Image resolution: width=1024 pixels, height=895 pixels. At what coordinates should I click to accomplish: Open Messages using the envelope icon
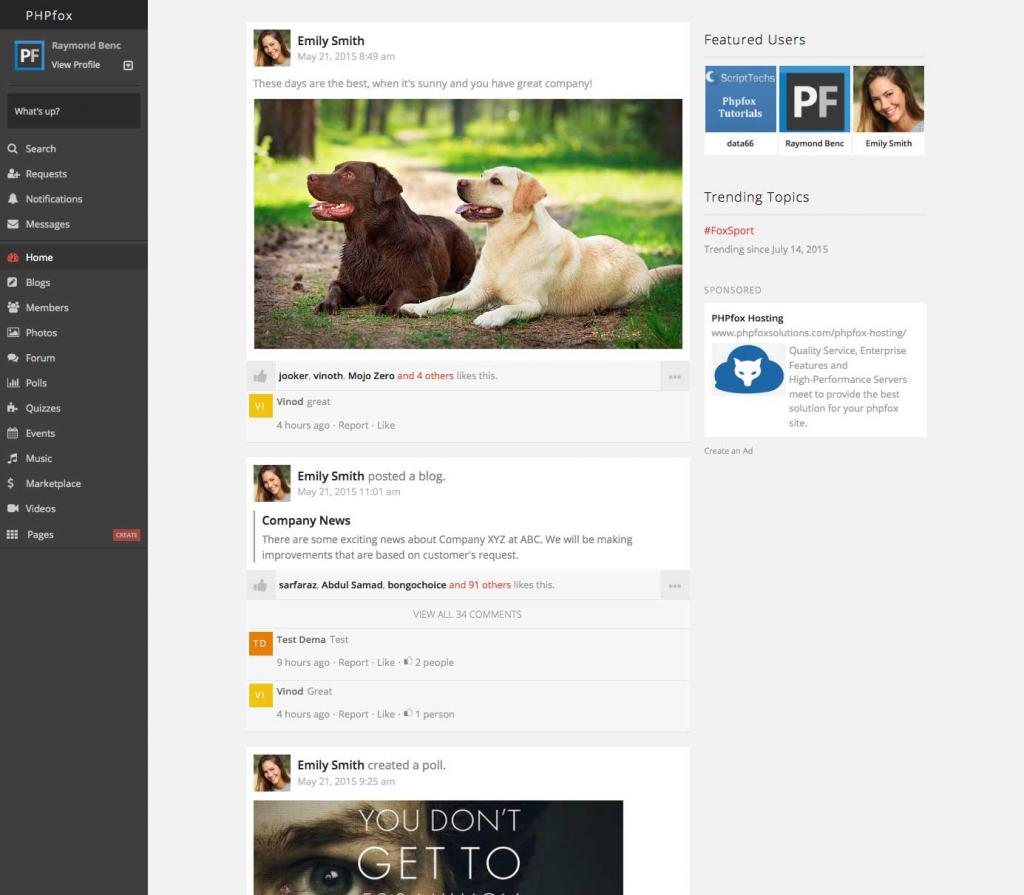tap(13, 224)
